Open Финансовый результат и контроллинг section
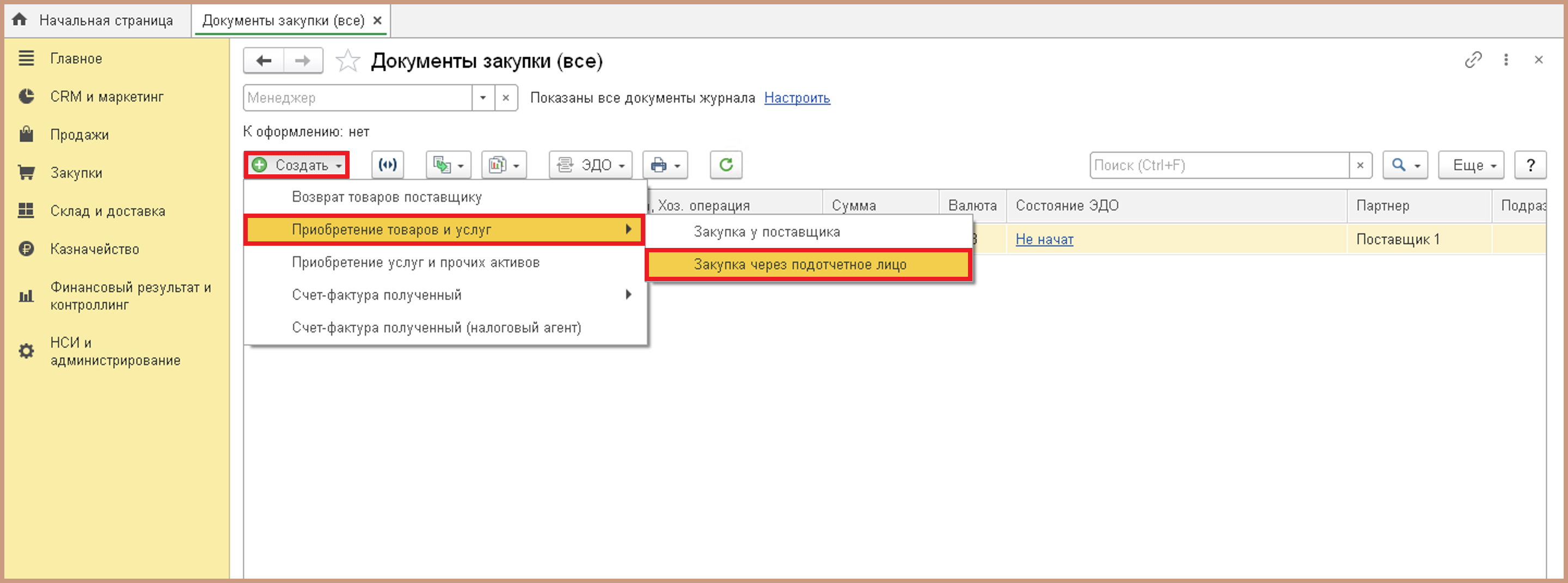 [x=130, y=295]
